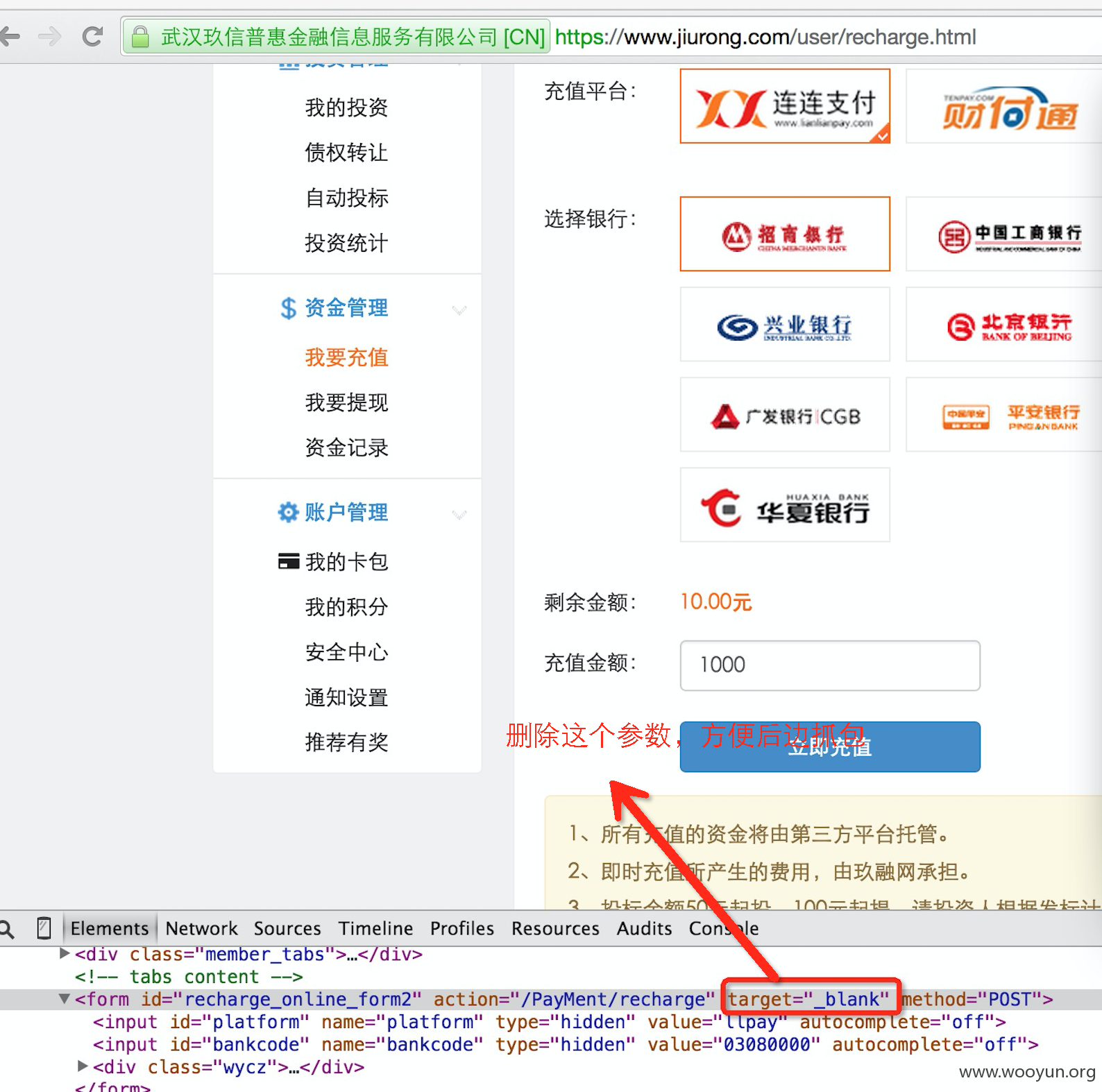Select the input id platform line

(x=550, y=1022)
